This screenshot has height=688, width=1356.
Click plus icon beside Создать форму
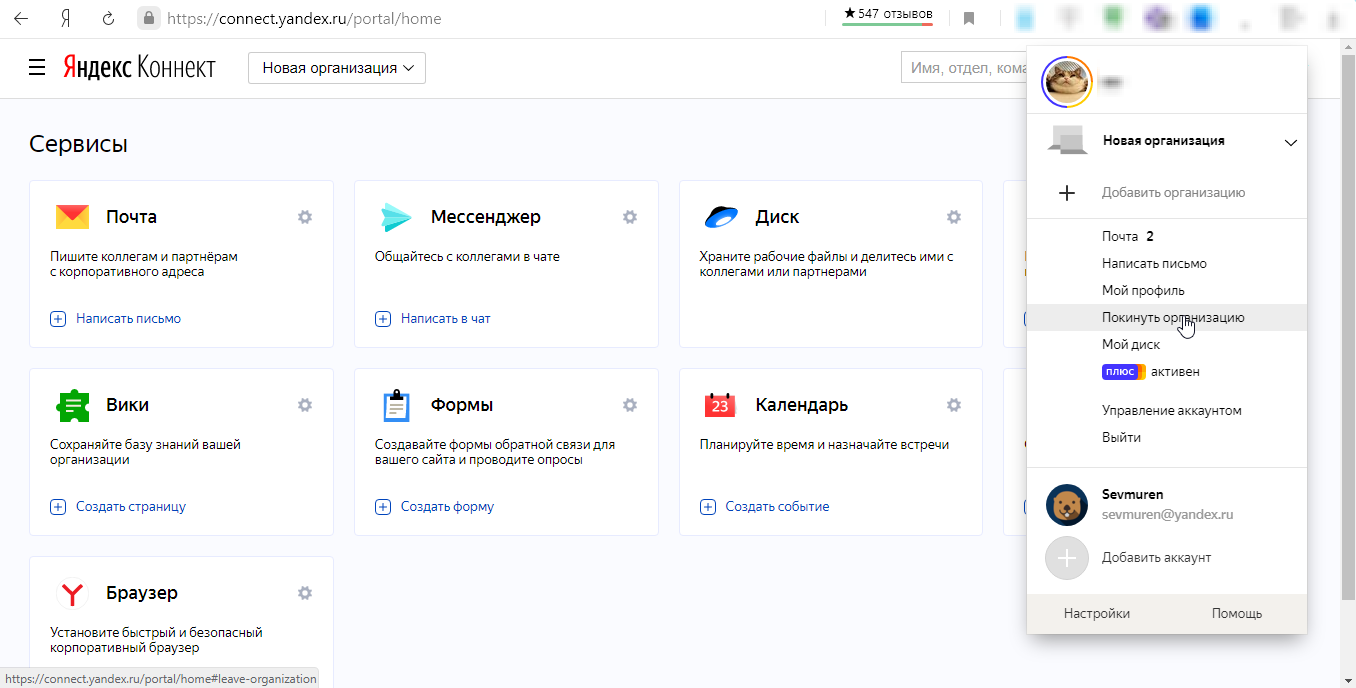[x=383, y=507]
